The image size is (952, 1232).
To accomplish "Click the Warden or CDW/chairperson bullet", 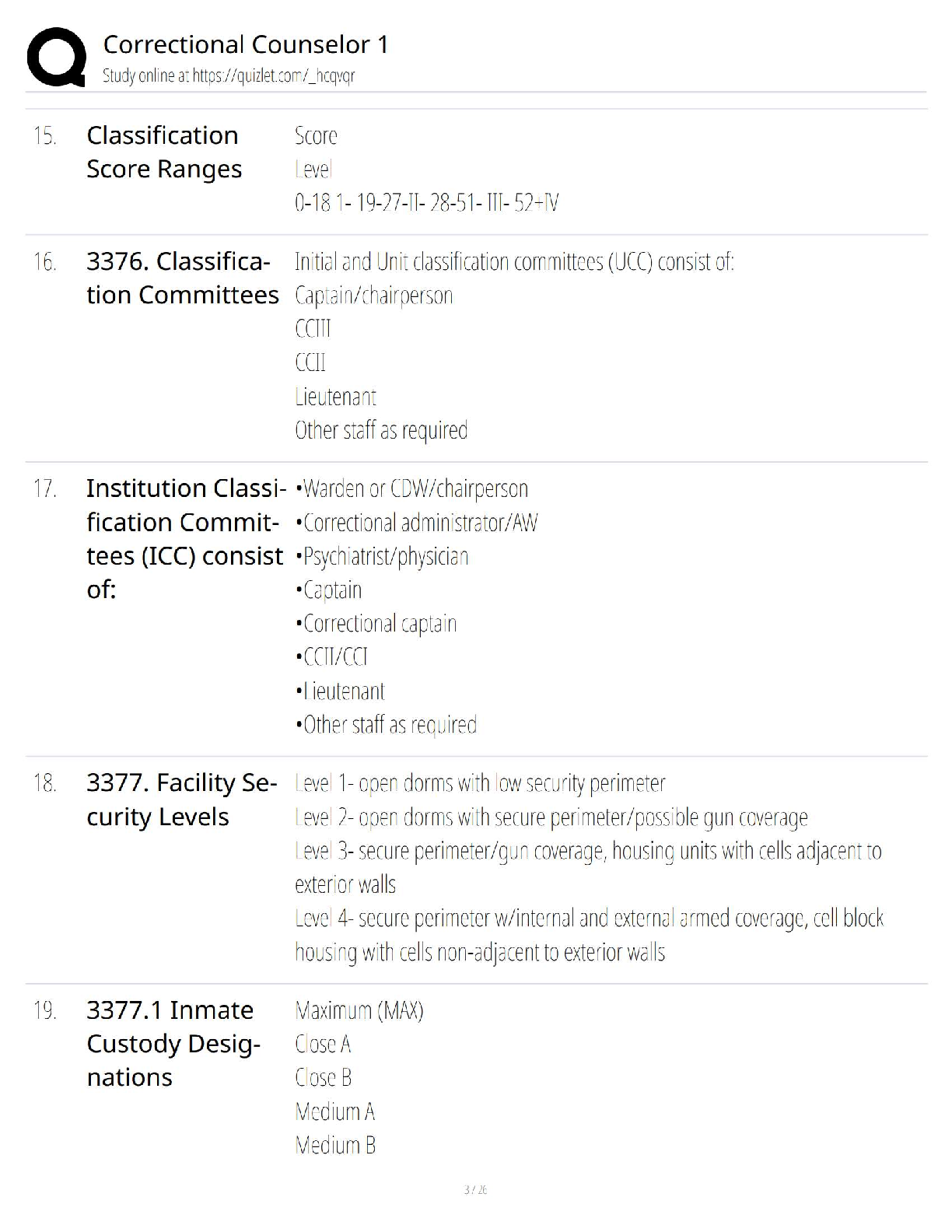I will (411, 488).
